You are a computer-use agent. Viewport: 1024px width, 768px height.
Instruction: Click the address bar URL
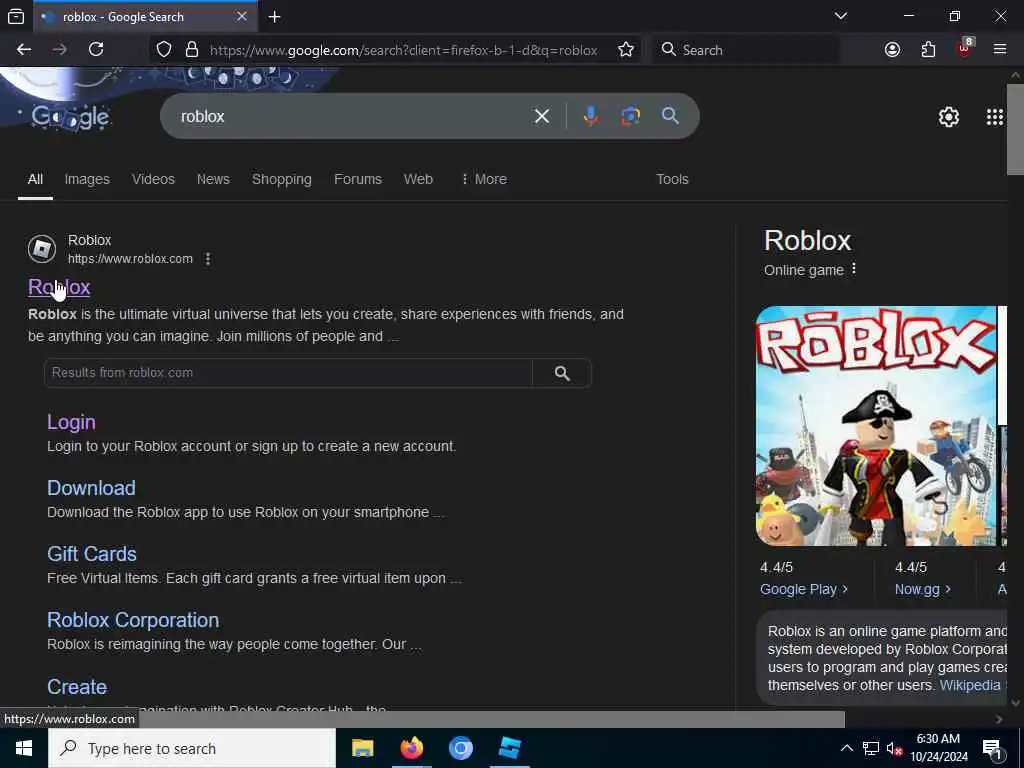coord(403,50)
